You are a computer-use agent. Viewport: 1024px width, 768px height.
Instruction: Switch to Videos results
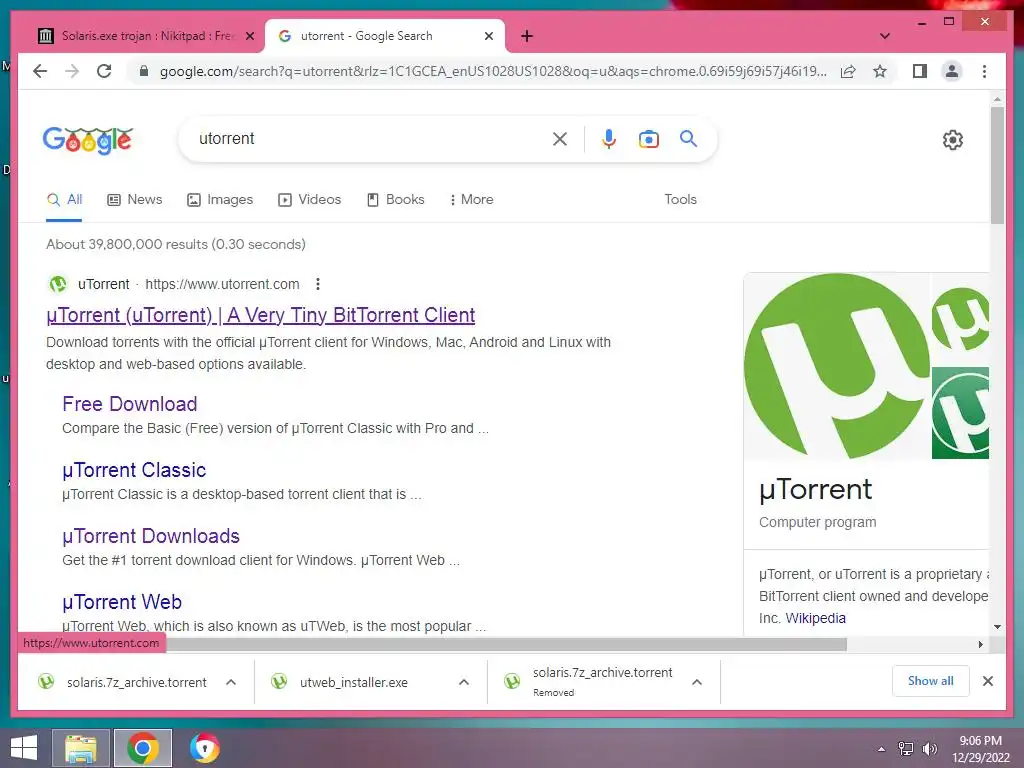coord(310,199)
